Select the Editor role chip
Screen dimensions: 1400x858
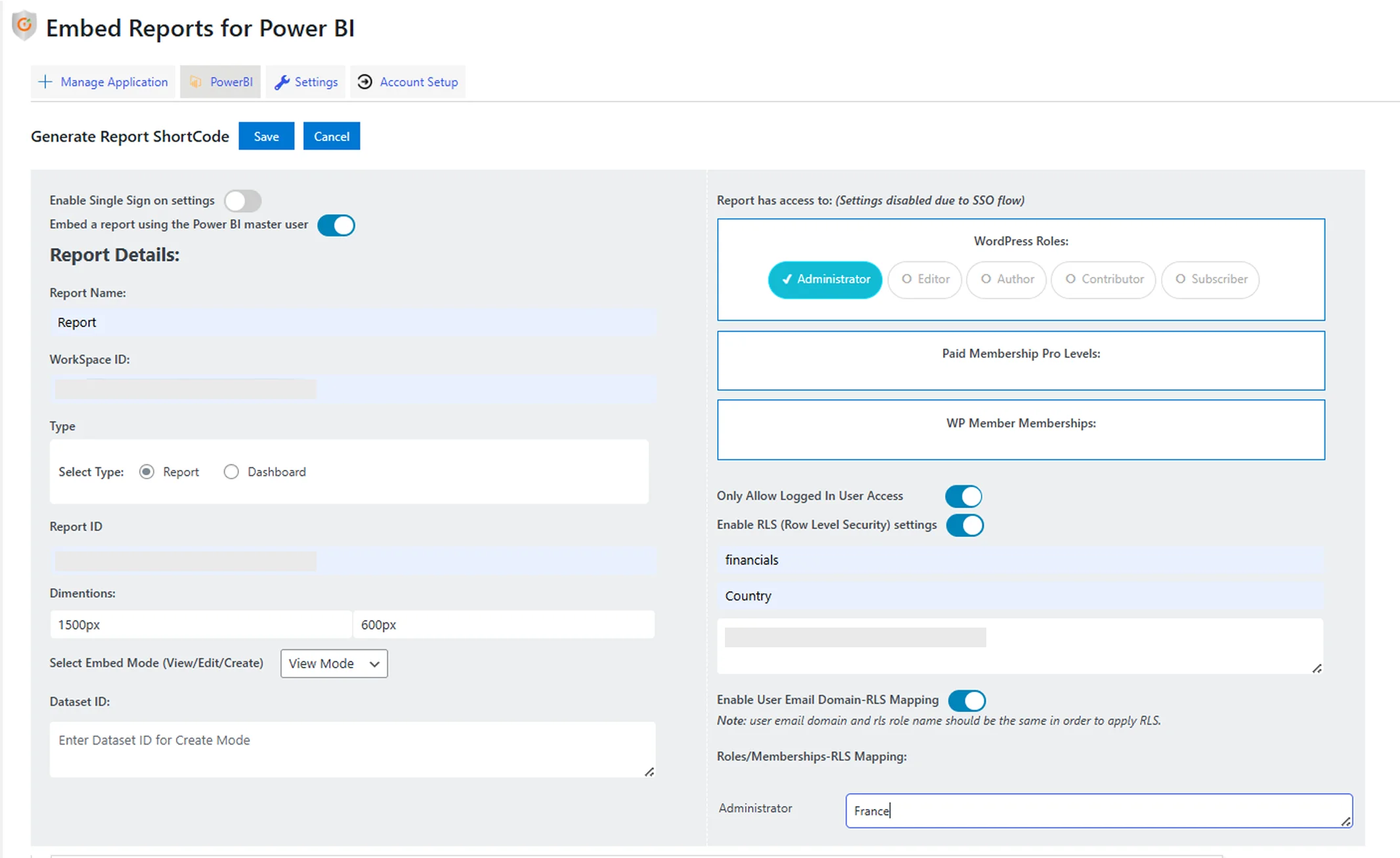coord(925,280)
